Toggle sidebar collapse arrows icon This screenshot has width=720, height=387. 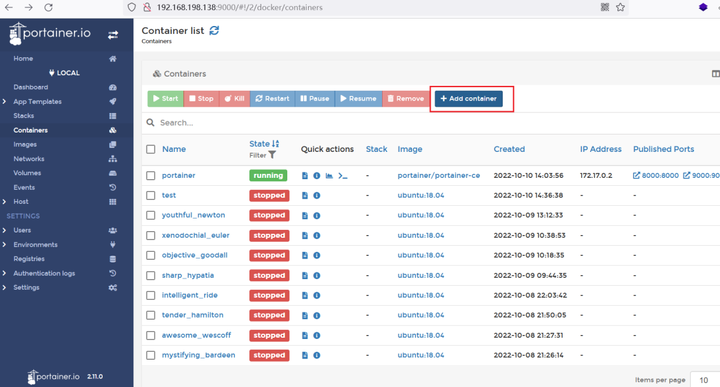click(x=113, y=35)
